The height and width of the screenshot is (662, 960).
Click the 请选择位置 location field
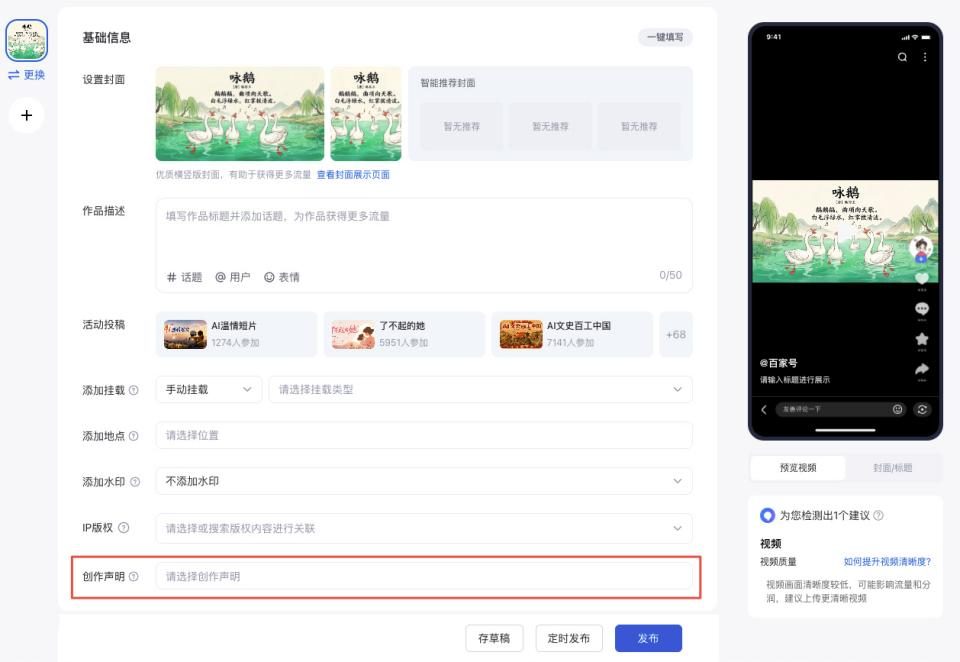coord(424,435)
